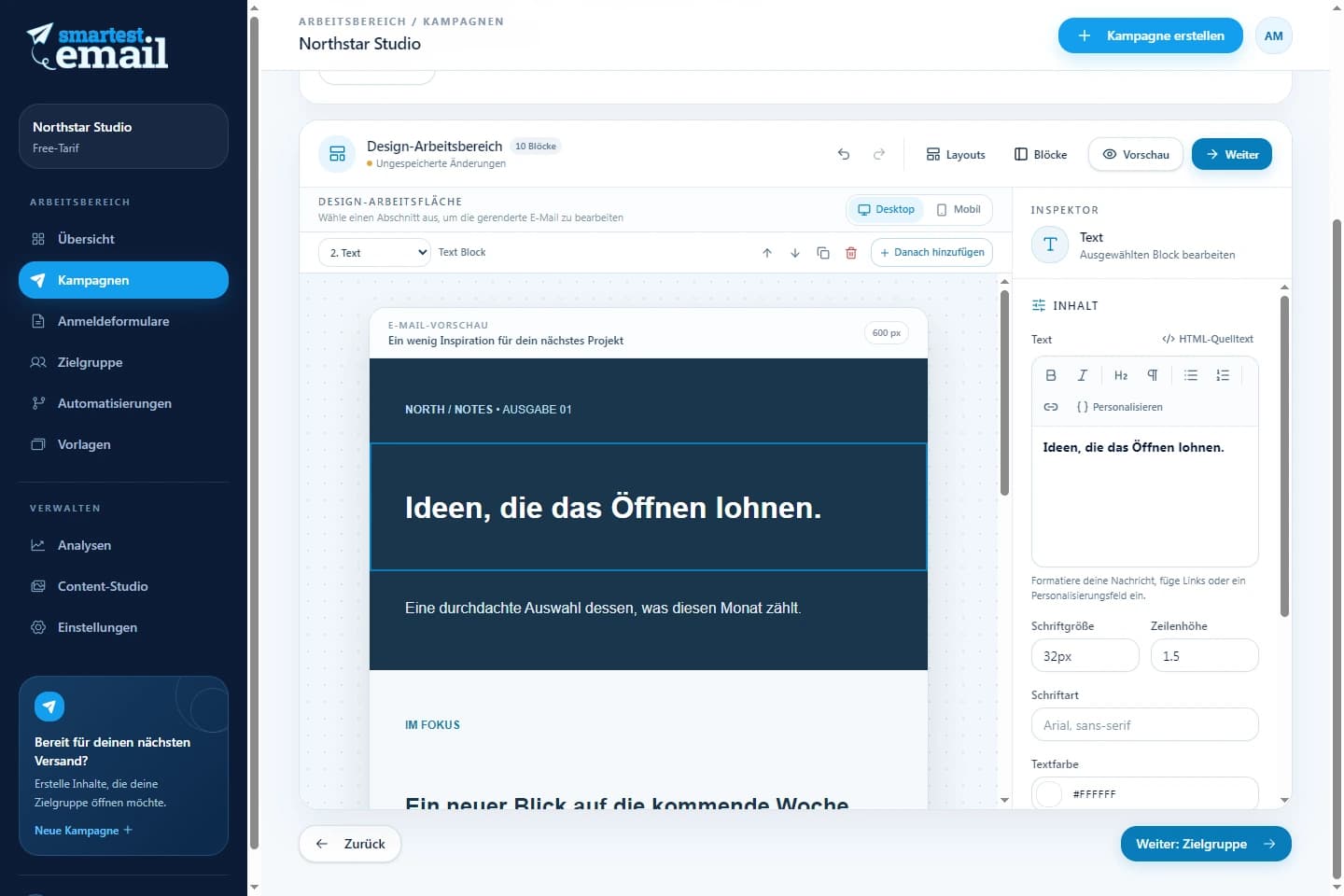Viewport: 1344px width, 896px height.
Task: Click the Schriftgröße input field
Action: click(x=1085, y=656)
